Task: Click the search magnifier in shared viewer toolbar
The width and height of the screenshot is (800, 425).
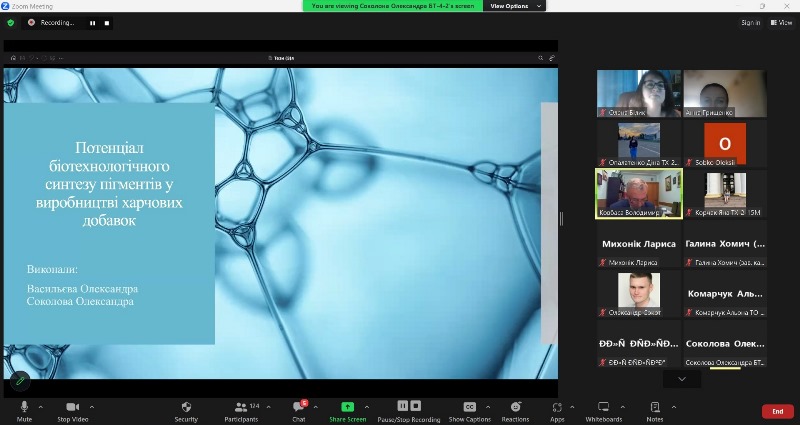Action: click(x=540, y=58)
